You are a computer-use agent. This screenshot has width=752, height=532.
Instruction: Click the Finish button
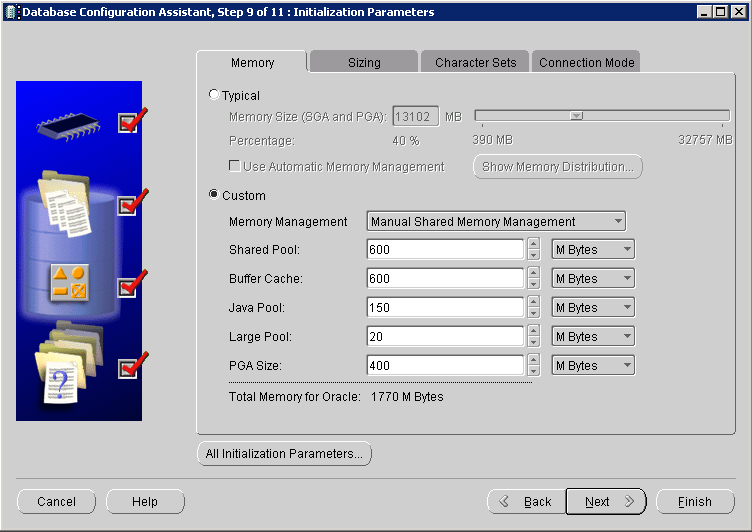[695, 501]
